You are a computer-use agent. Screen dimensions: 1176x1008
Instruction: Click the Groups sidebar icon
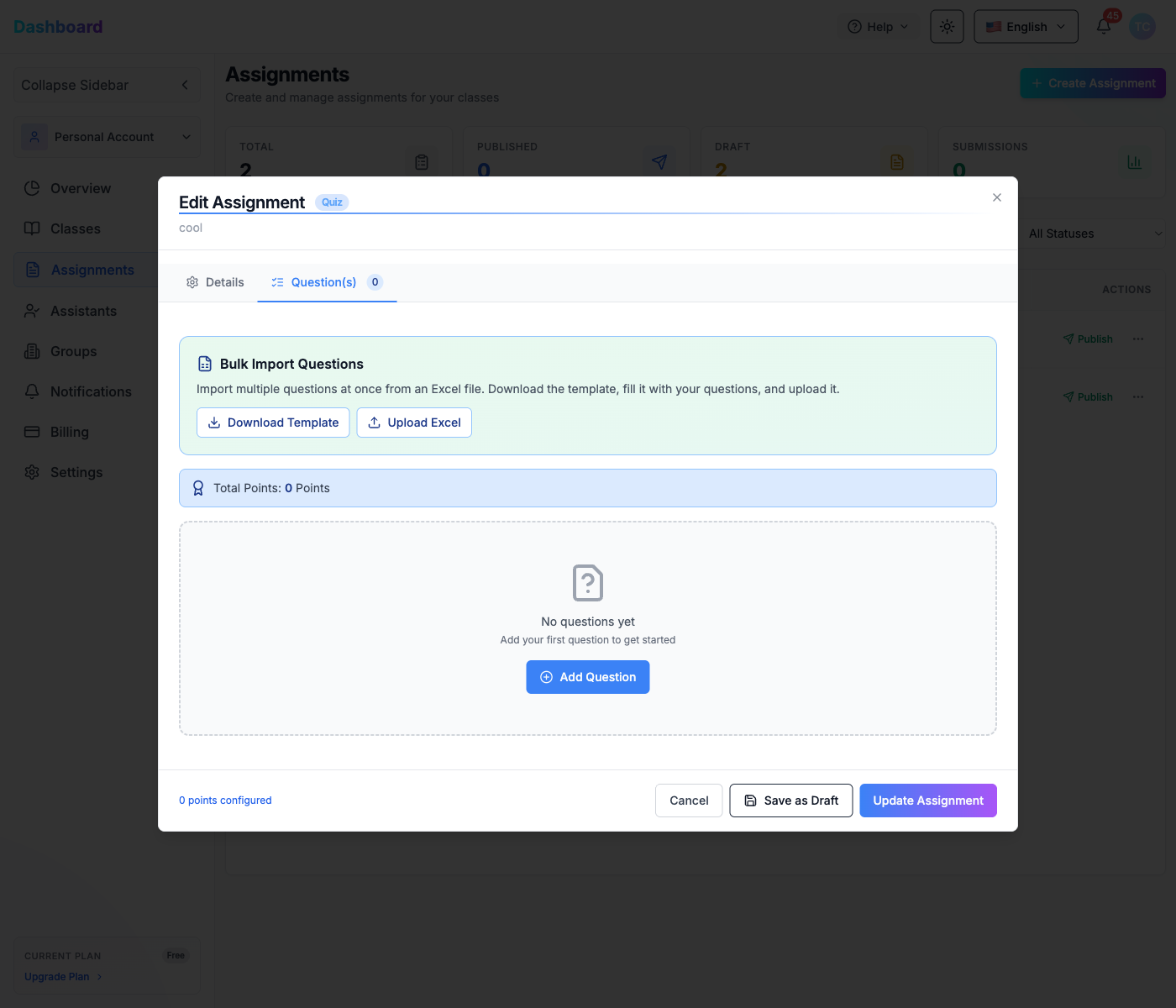tap(31, 351)
